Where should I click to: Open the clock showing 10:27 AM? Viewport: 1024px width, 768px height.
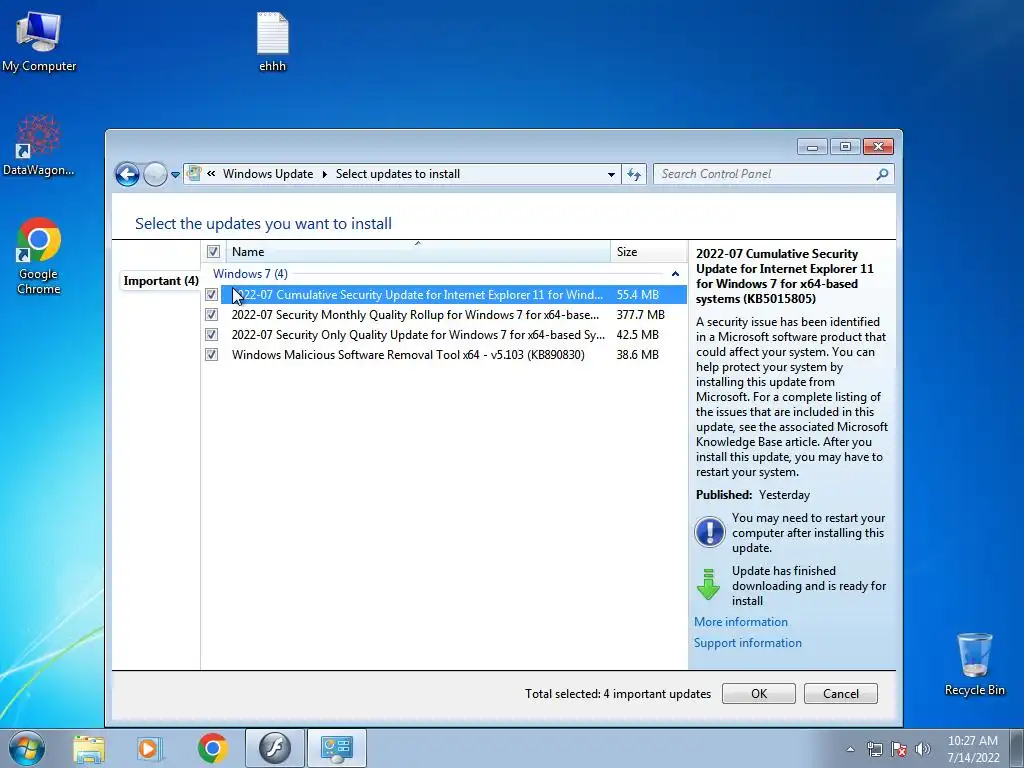click(973, 749)
